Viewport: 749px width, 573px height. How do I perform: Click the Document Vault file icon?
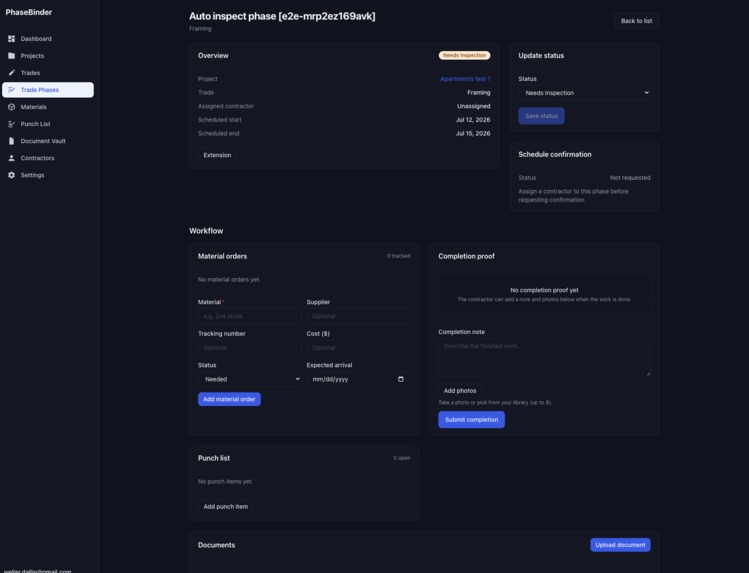[11, 141]
